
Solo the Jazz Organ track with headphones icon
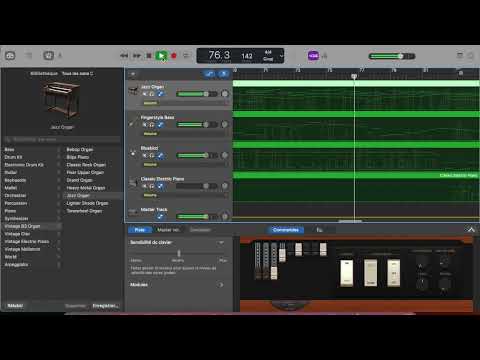point(152,94)
